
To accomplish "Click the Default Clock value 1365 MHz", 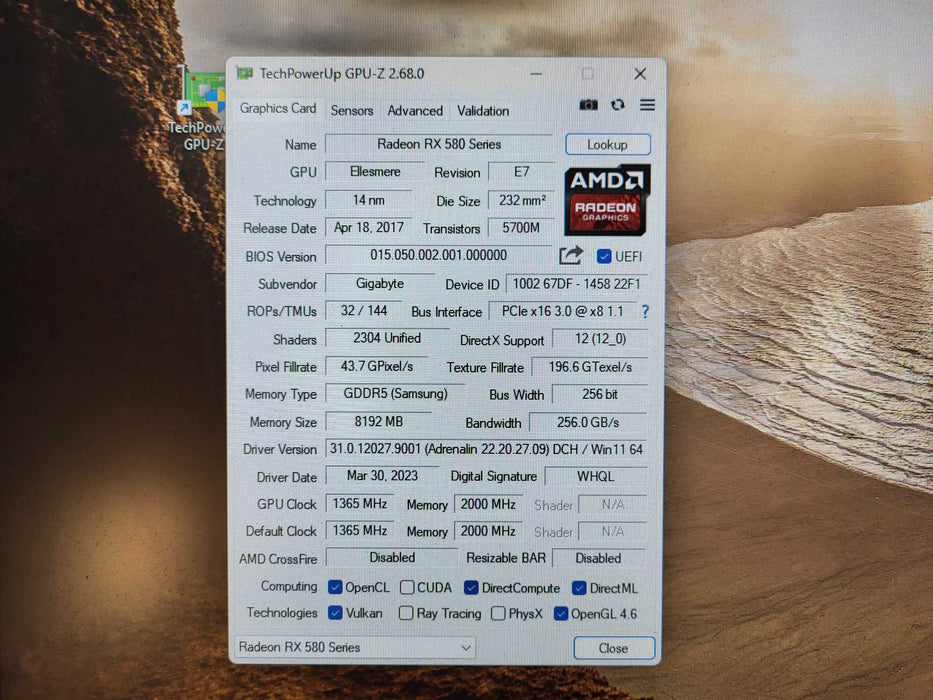I will point(359,530).
